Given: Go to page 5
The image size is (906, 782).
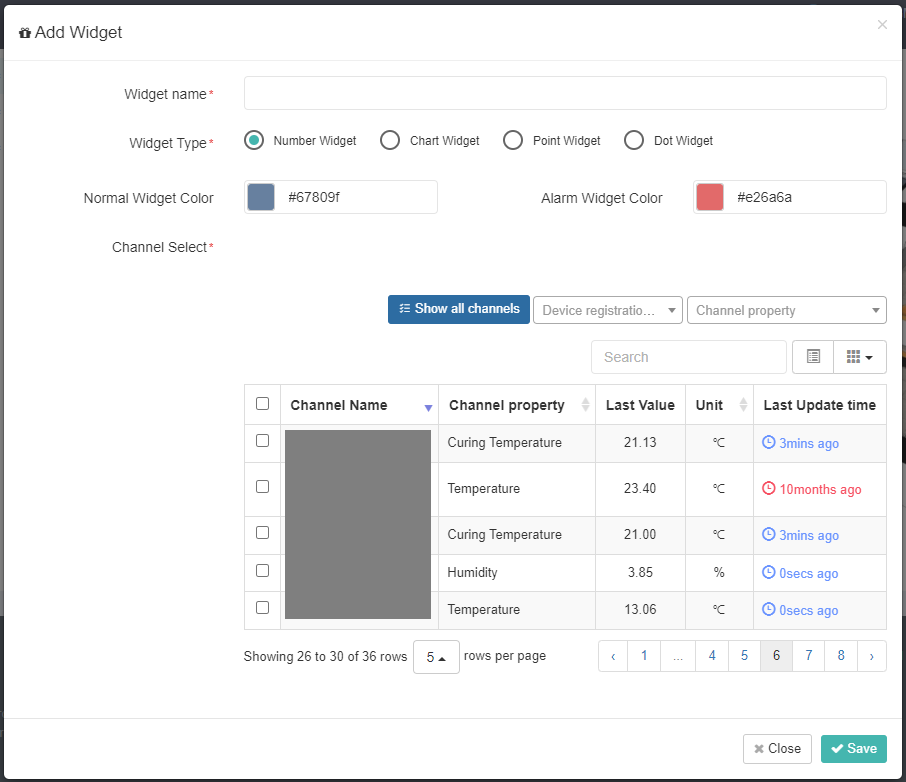Looking at the screenshot, I should tap(744, 656).
